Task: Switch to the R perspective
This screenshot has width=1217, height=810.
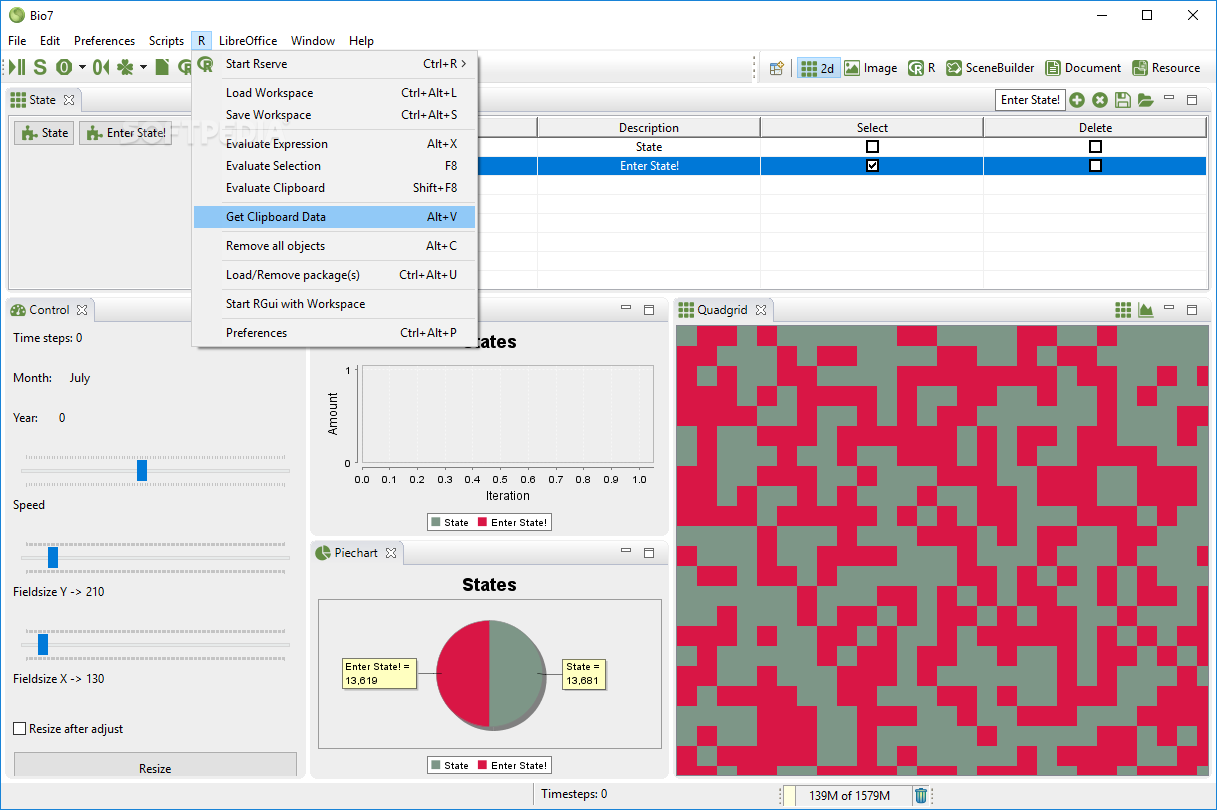Action: coord(922,68)
